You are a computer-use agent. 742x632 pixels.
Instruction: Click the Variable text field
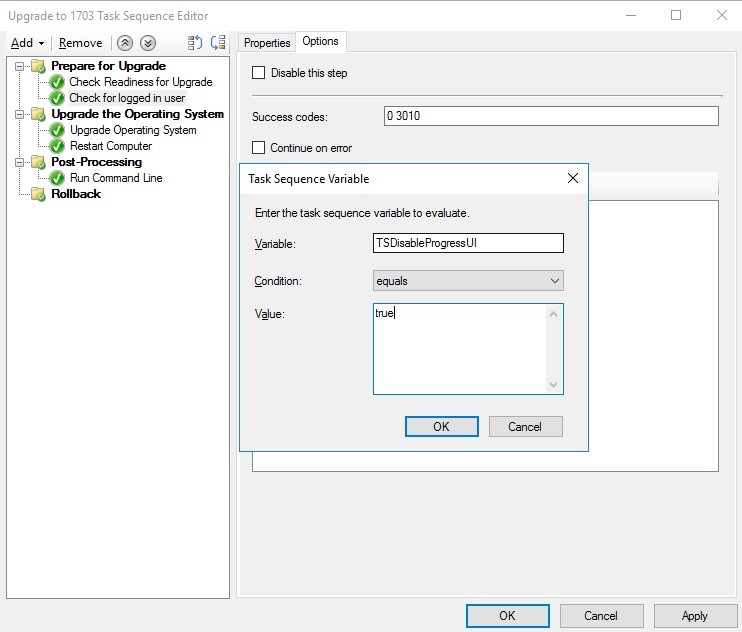[468, 243]
